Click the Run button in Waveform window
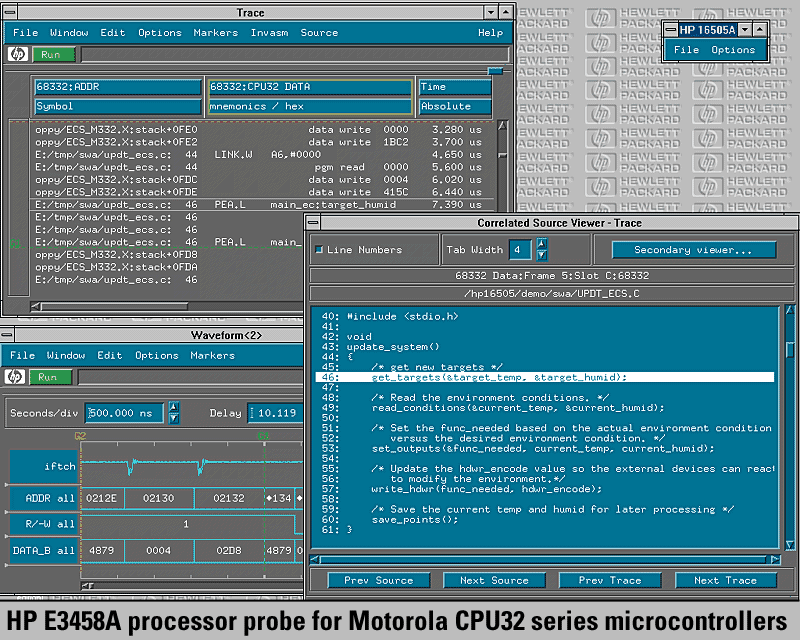Screen dimensions: 800x640 coord(51,377)
